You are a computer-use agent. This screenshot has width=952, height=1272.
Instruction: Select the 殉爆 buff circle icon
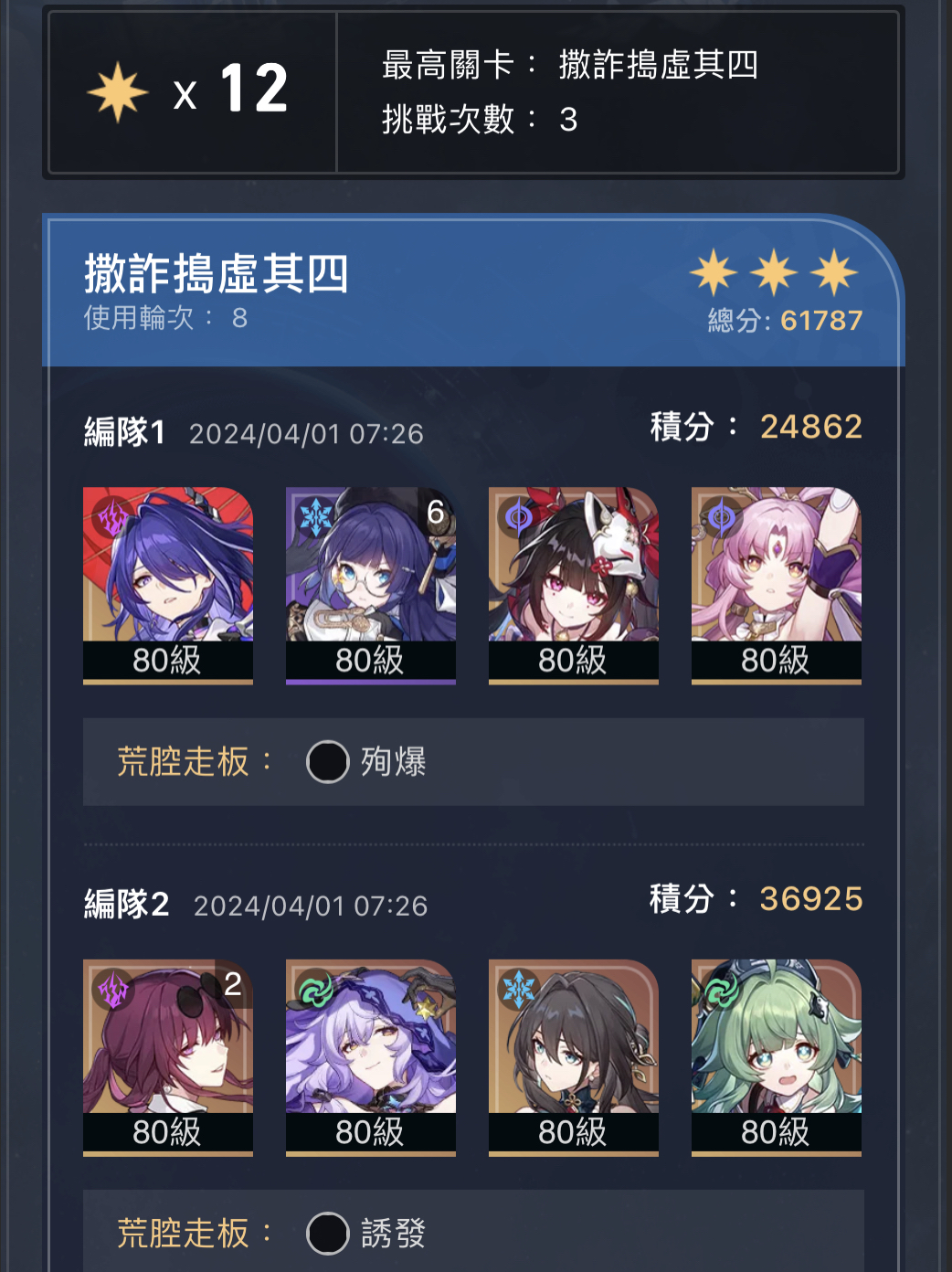328,761
